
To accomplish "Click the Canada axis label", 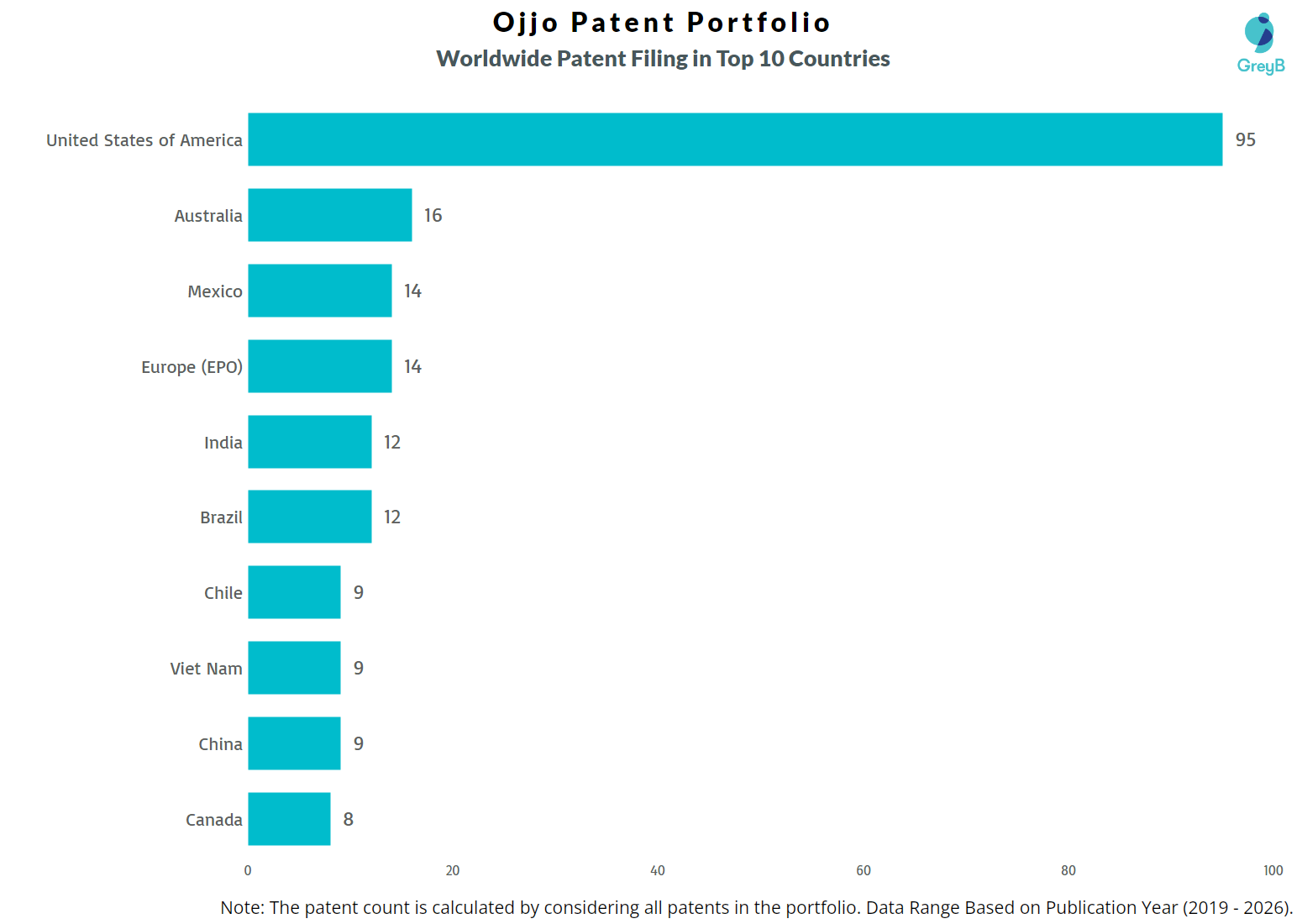I will pyautogui.click(x=214, y=820).
